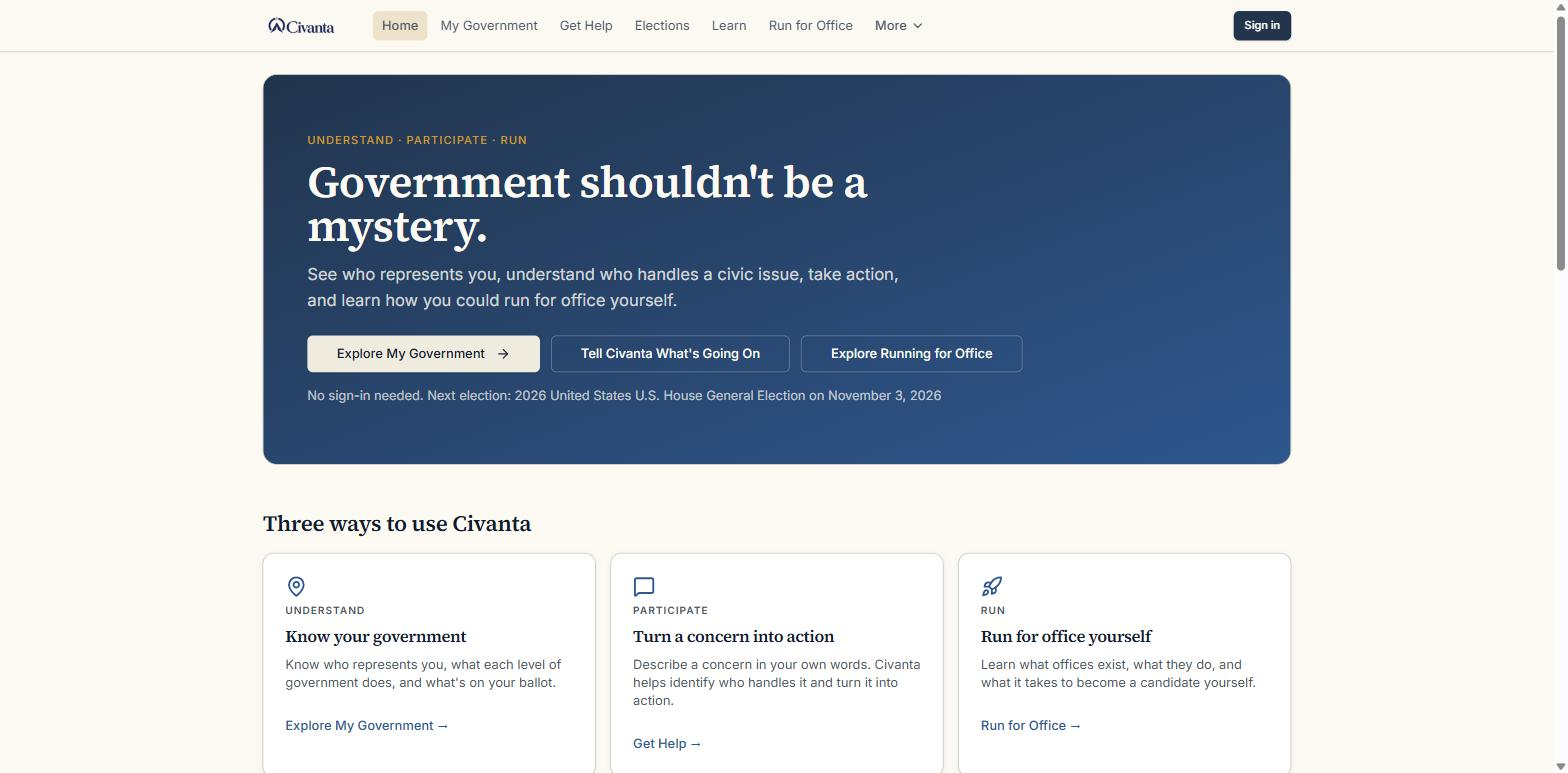Open the Learn nav item
This screenshot has width=1568, height=773.
pyautogui.click(x=729, y=26)
